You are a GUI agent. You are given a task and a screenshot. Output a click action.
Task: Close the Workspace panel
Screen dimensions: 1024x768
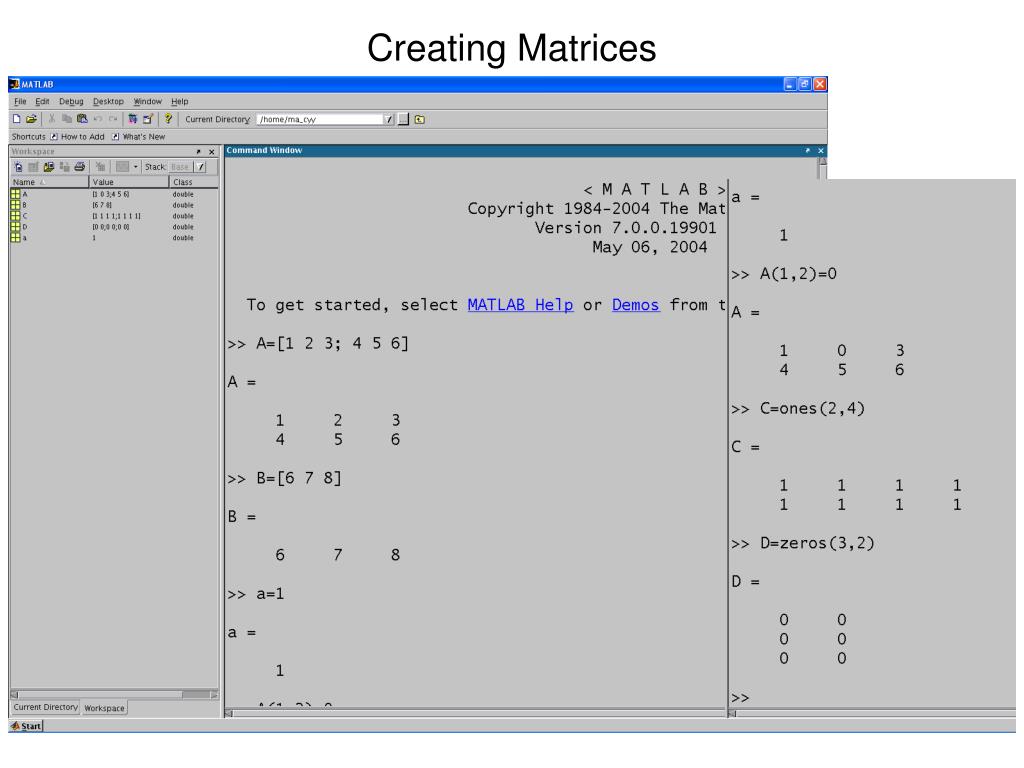pyautogui.click(x=212, y=152)
